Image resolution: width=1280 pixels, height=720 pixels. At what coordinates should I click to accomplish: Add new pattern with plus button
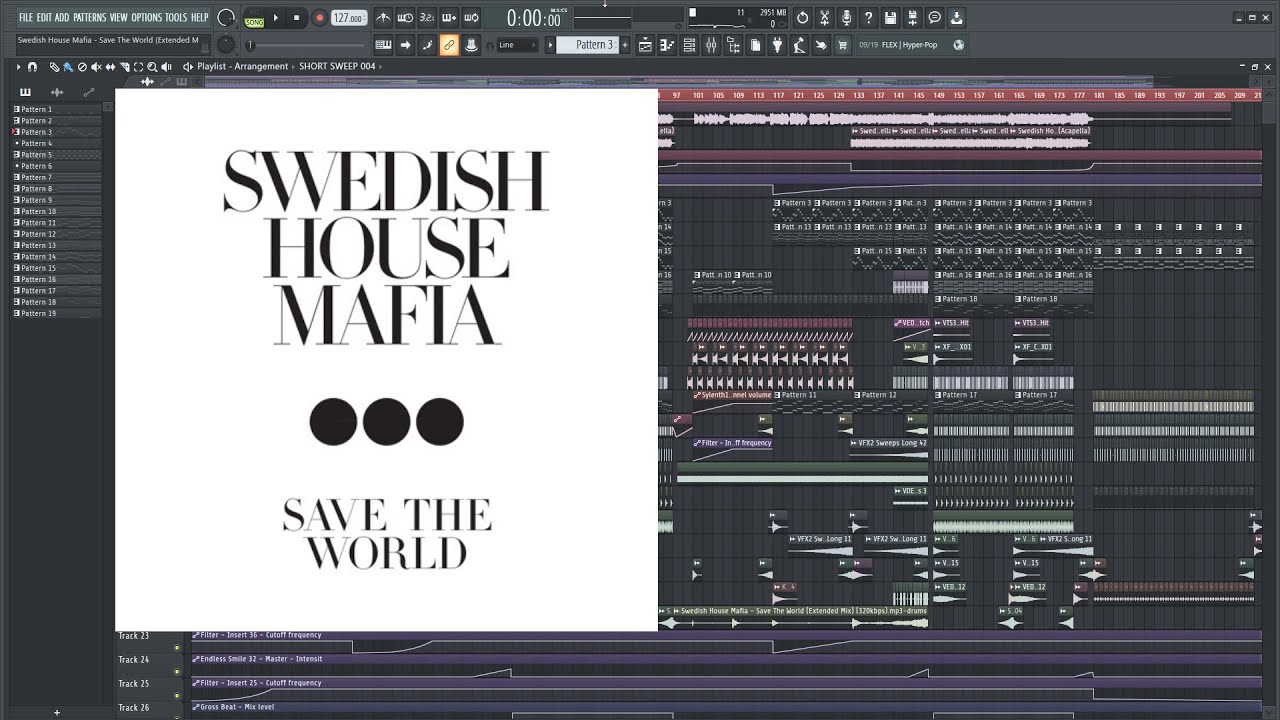coord(625,45)
